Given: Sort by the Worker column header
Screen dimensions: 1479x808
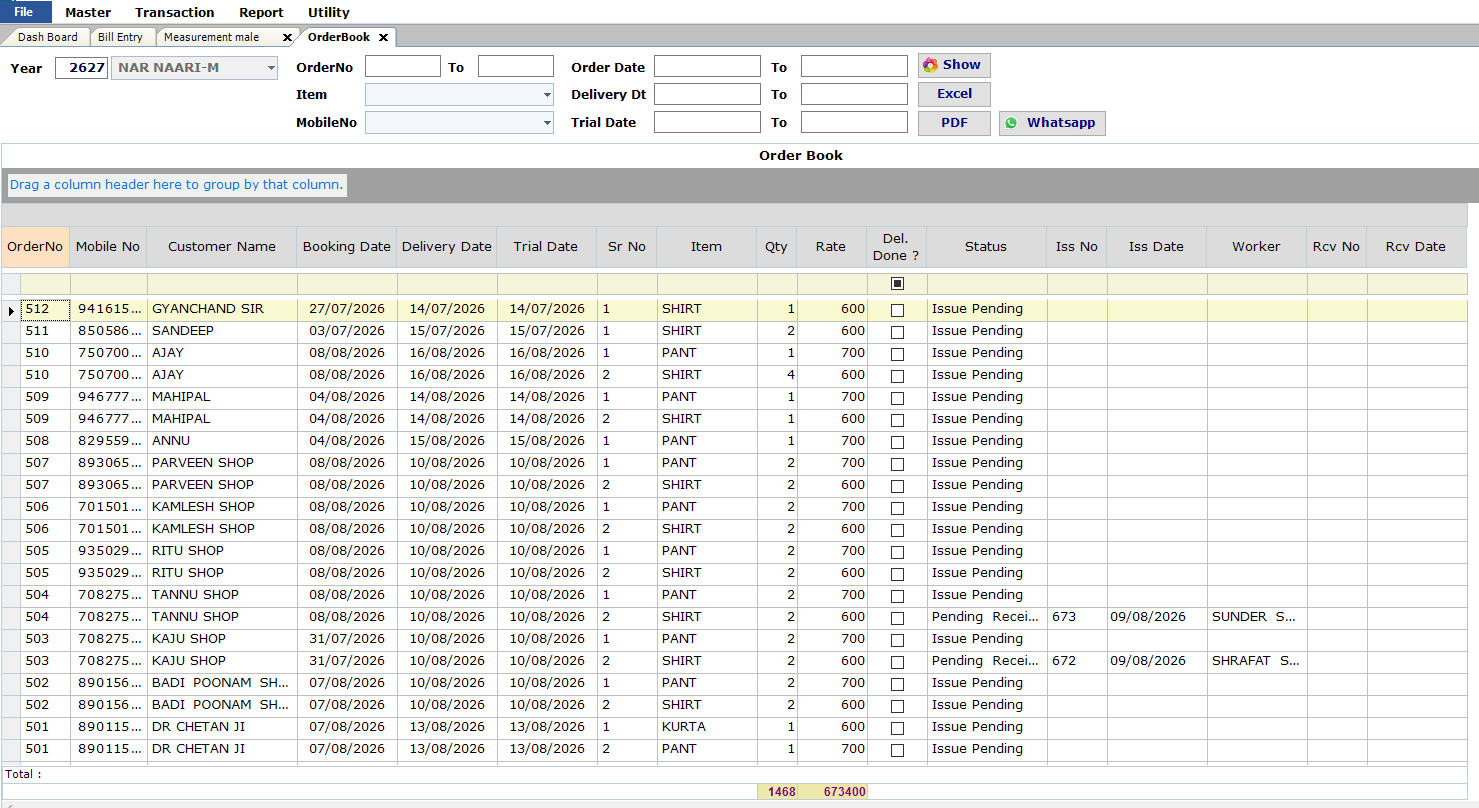Looking at the screenshot, I should pos(1256,247).
